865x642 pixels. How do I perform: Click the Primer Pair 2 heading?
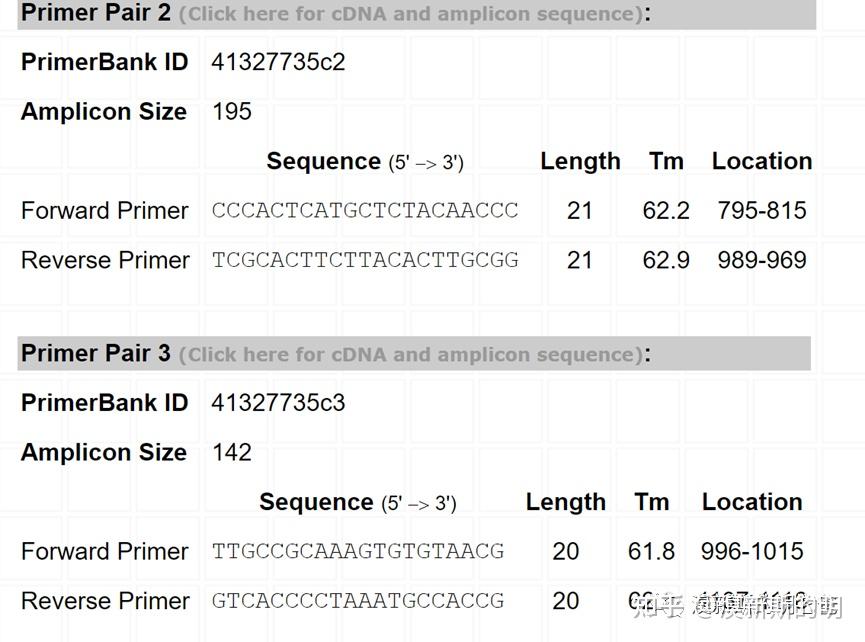(x=95, y=13)
